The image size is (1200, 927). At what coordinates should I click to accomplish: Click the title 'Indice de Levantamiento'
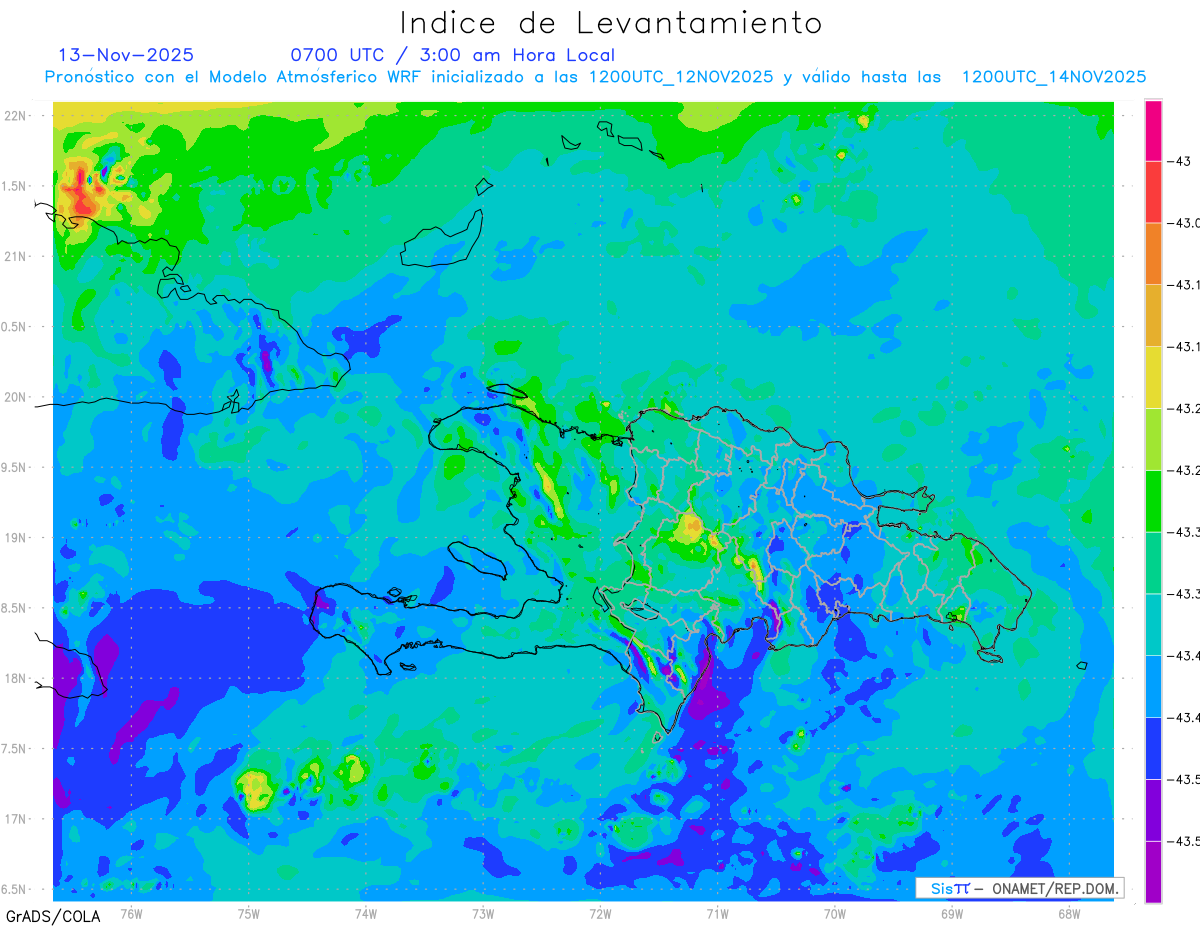tap(611, 23)
